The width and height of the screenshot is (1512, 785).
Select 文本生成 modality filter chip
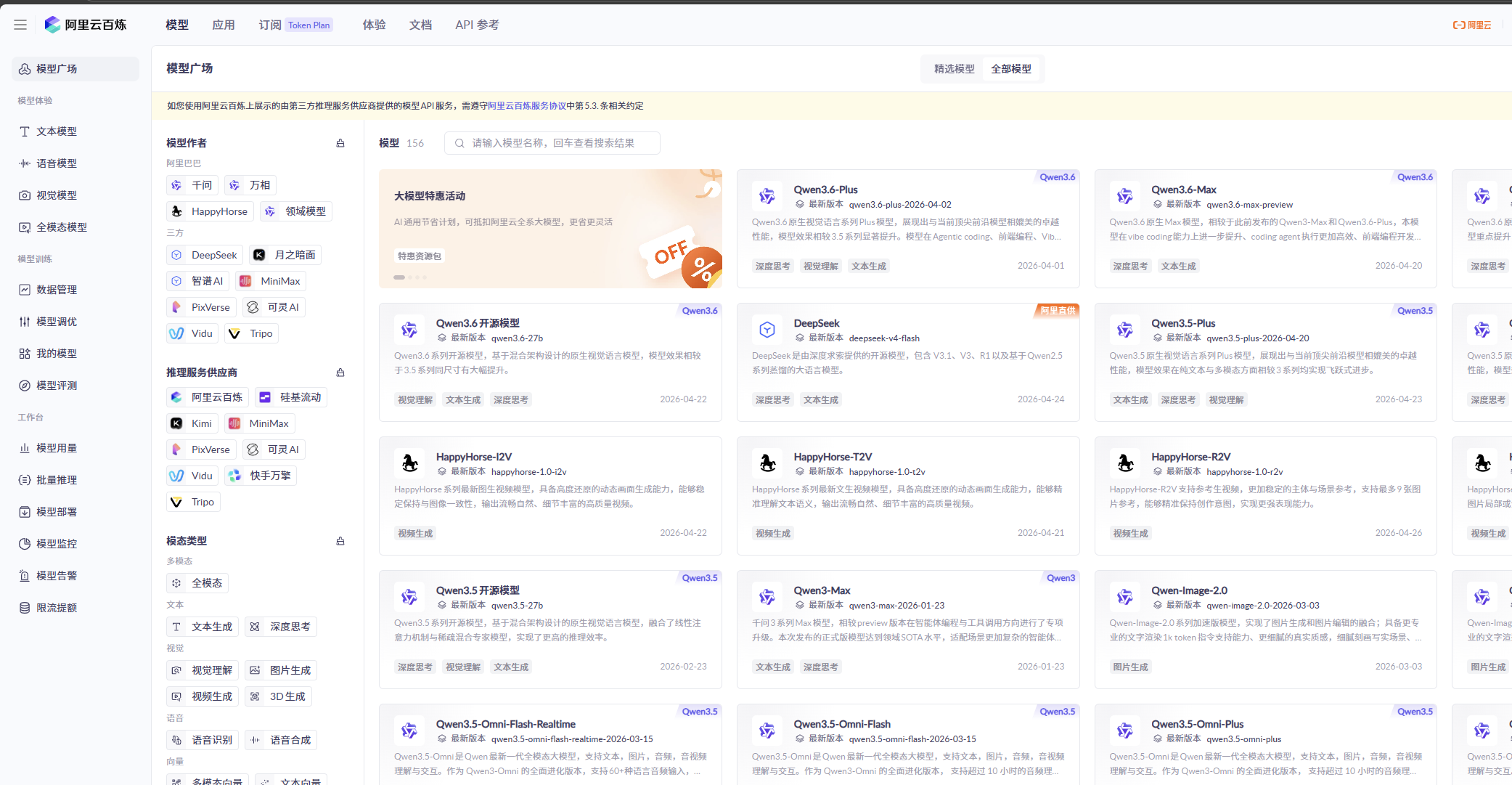203,627
